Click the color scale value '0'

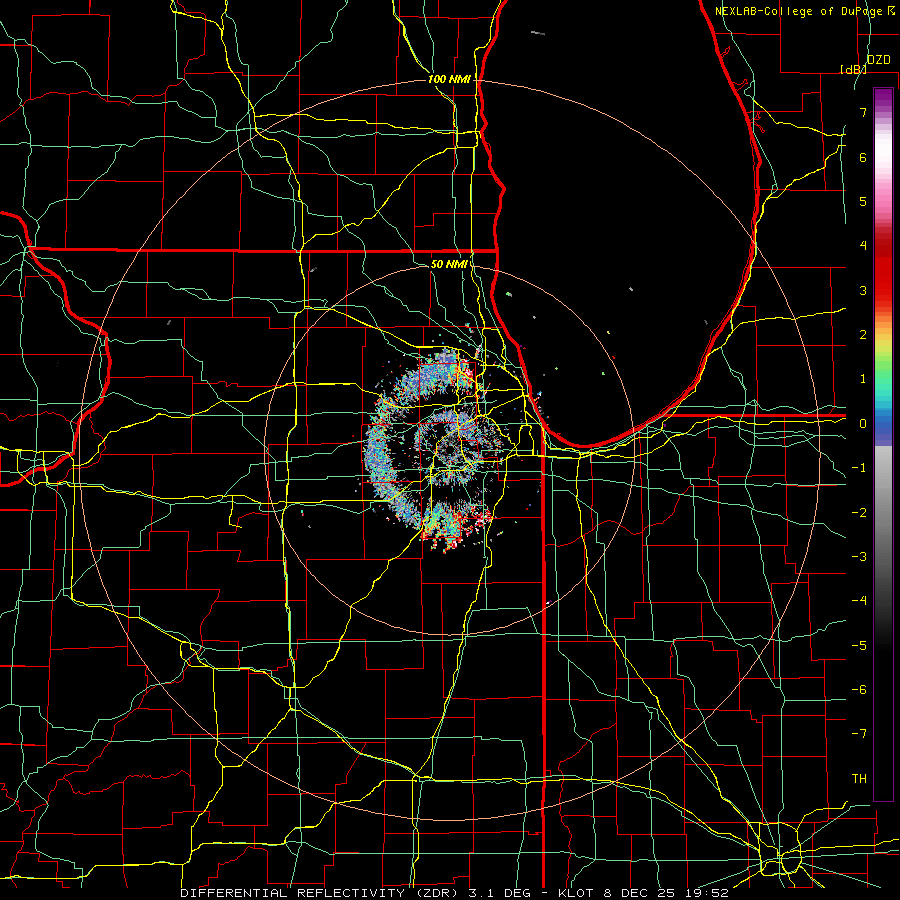coord(863,424)
